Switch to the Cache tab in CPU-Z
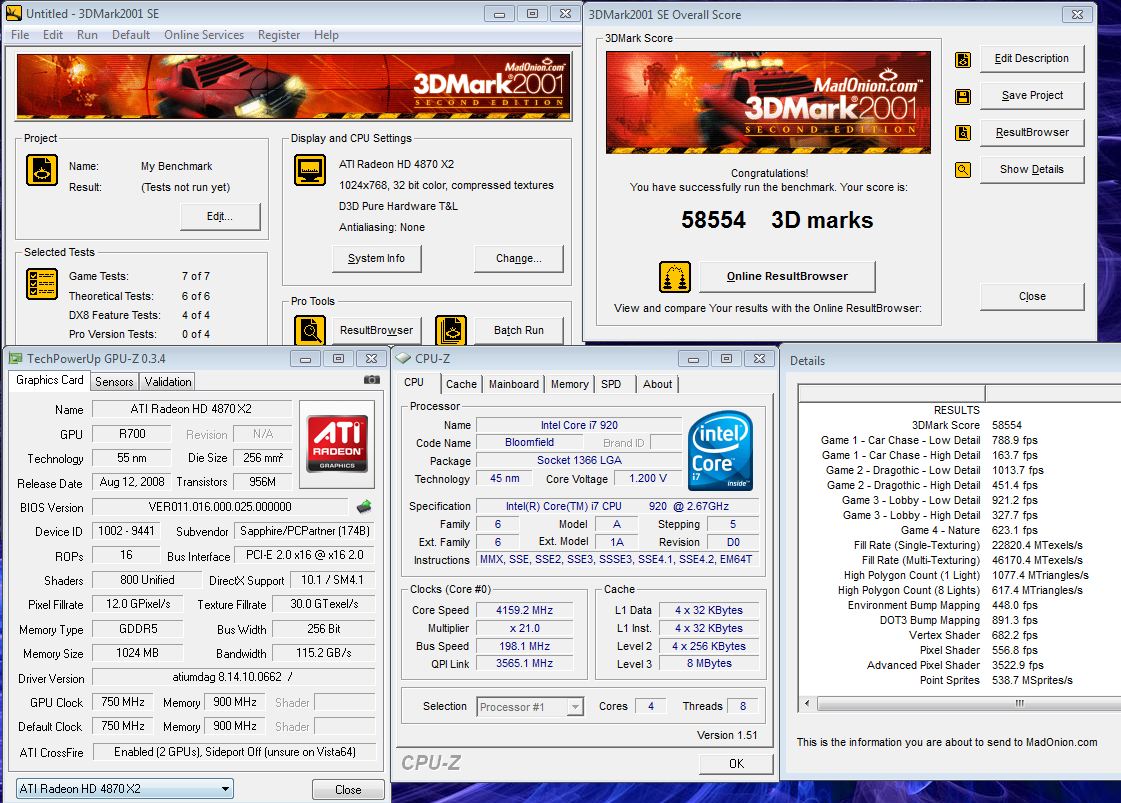Image resolution: width=1121 pixels, height=803 pixels. pos(461,384)
